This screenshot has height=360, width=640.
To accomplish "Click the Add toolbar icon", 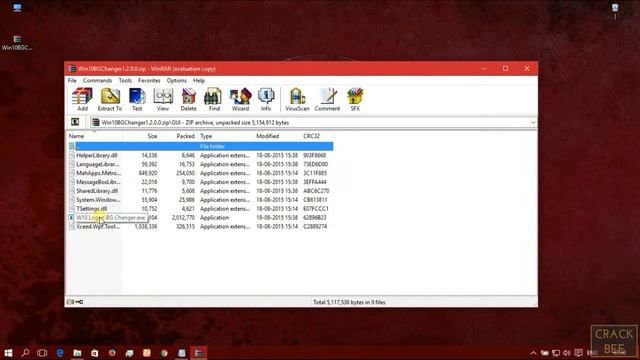I will click(82, 100).
